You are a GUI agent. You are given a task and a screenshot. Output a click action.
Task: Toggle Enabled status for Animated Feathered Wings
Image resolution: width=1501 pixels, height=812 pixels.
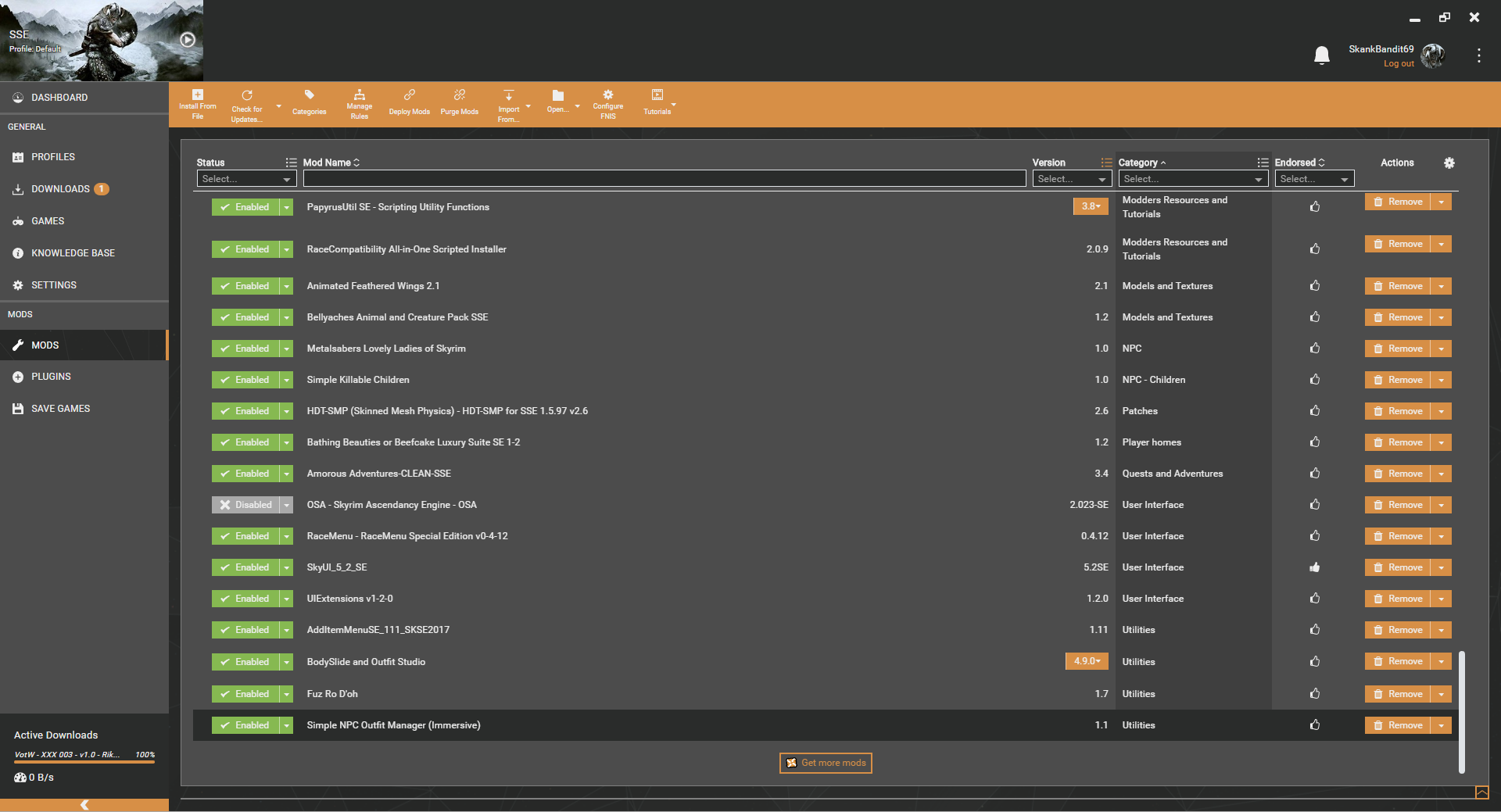245,286
